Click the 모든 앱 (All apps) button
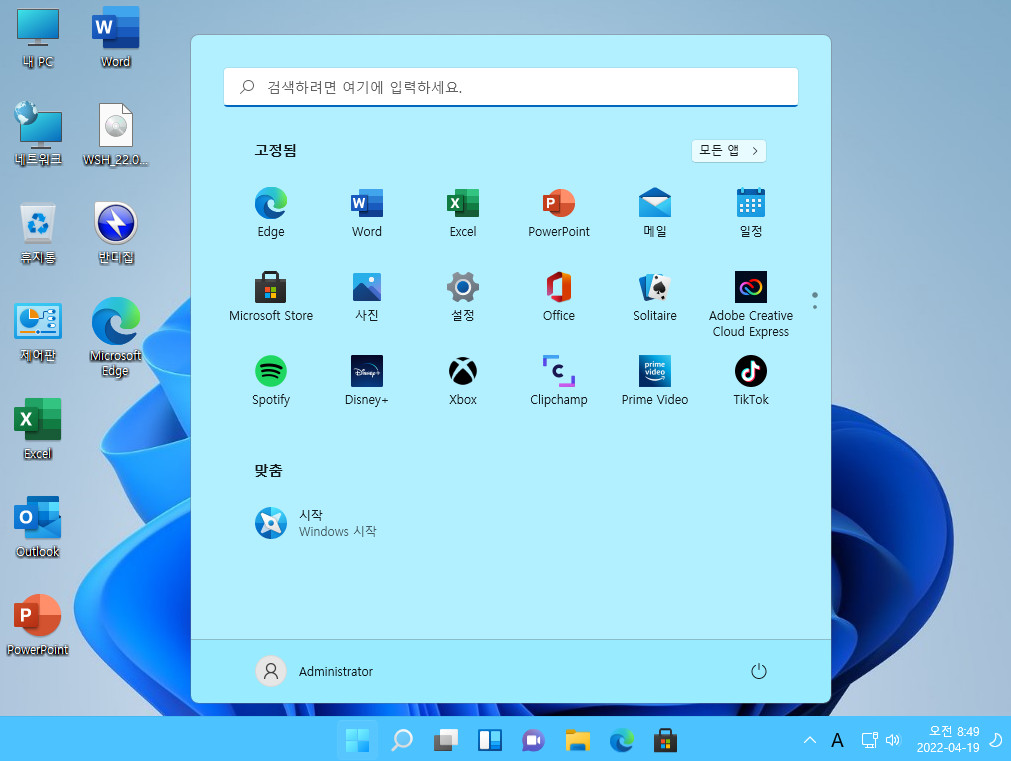The image size is (1011, 761). pyautogui.click(x=729, y=151)
